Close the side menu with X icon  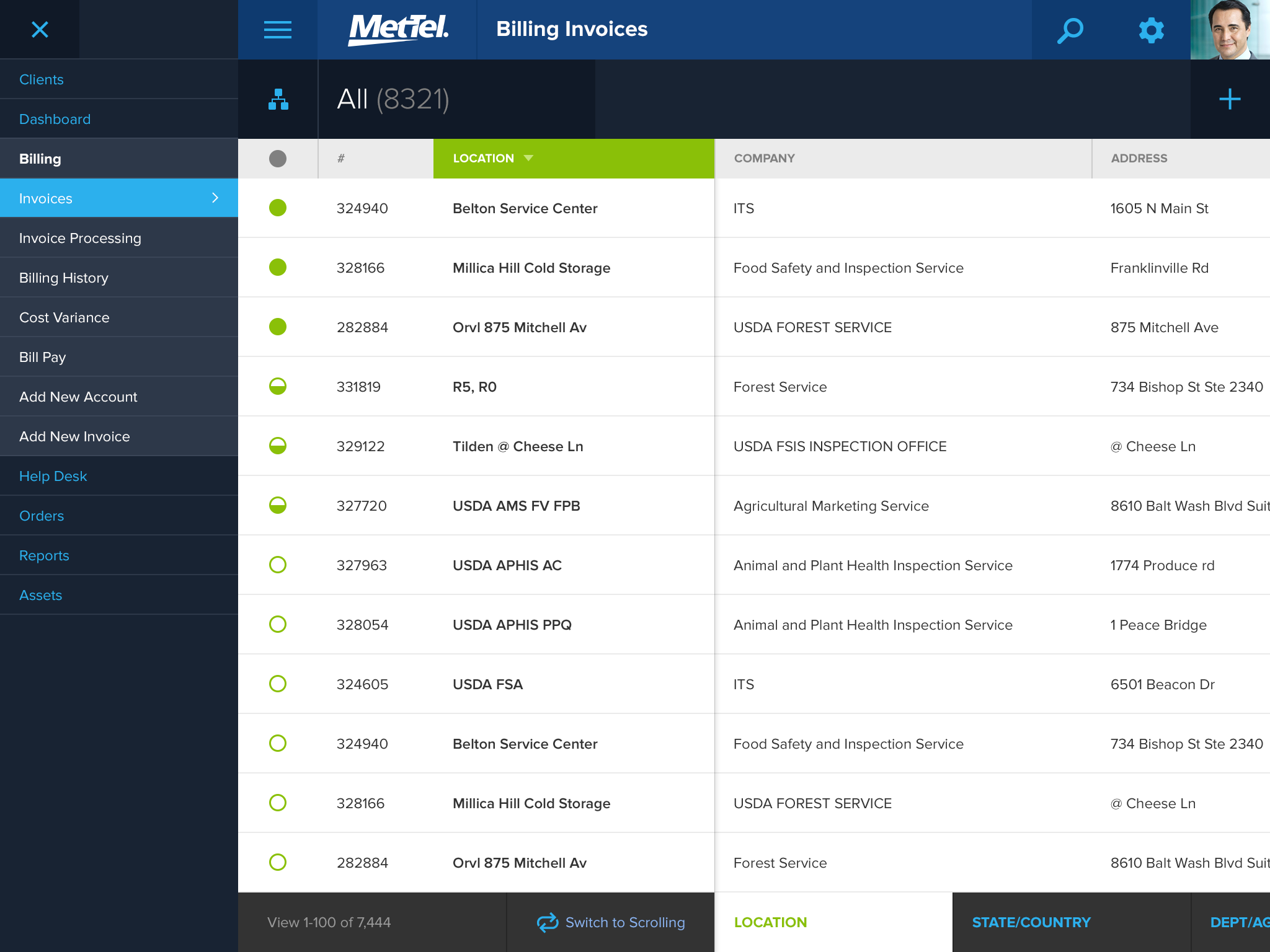(x=40, y=29)
